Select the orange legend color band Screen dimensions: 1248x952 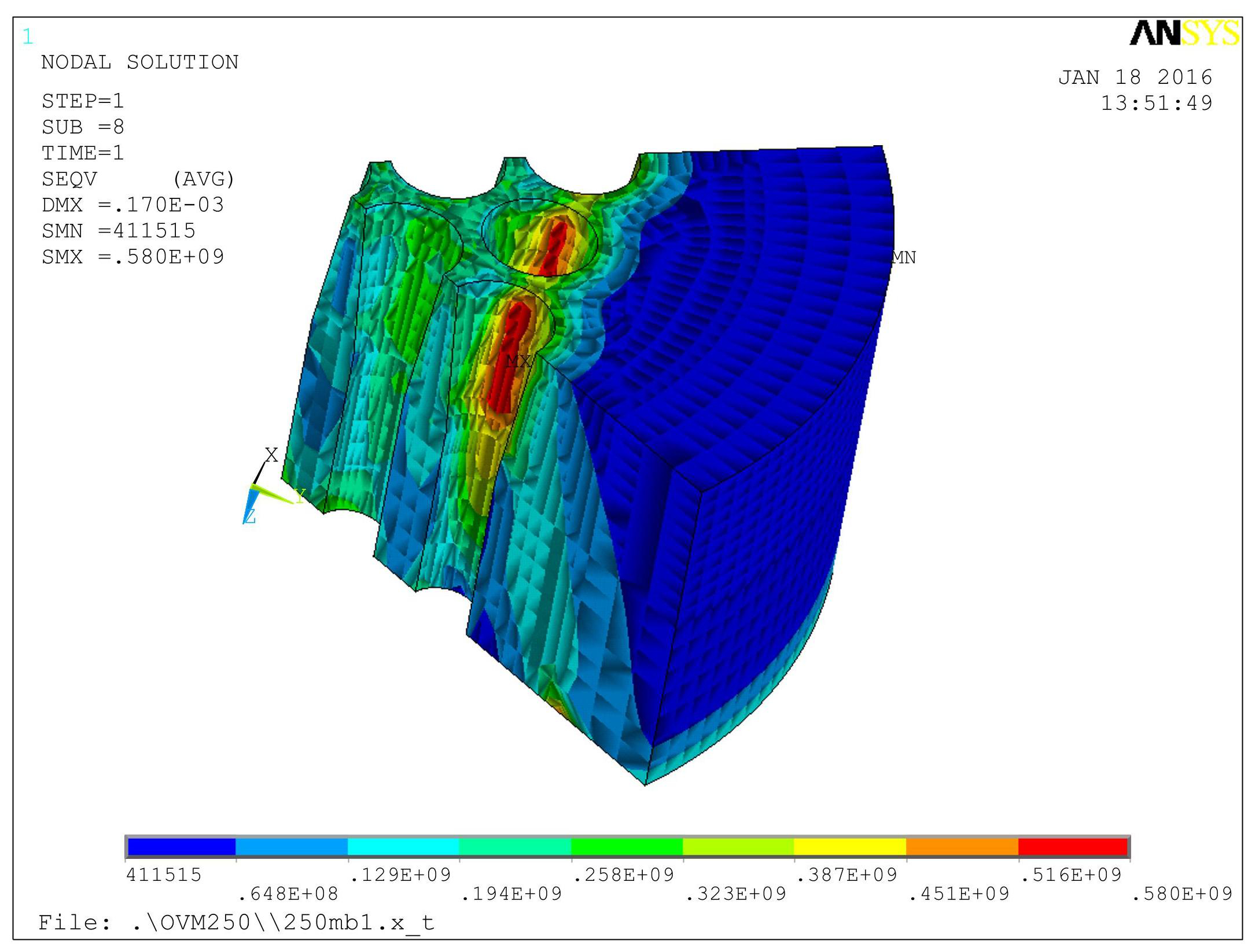pos(961,847)
